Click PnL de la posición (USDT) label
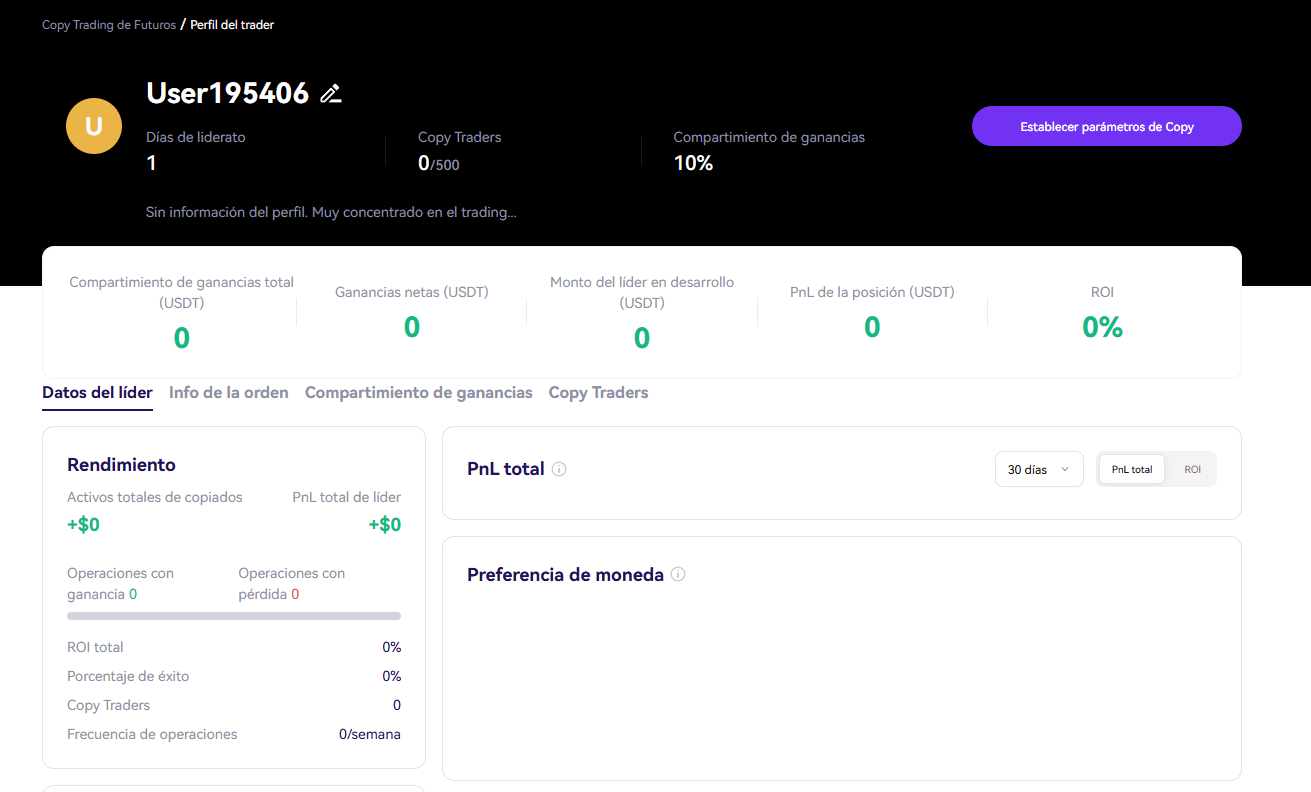The height and width of the screenshot is (792, 1311). tap(872, 292)
